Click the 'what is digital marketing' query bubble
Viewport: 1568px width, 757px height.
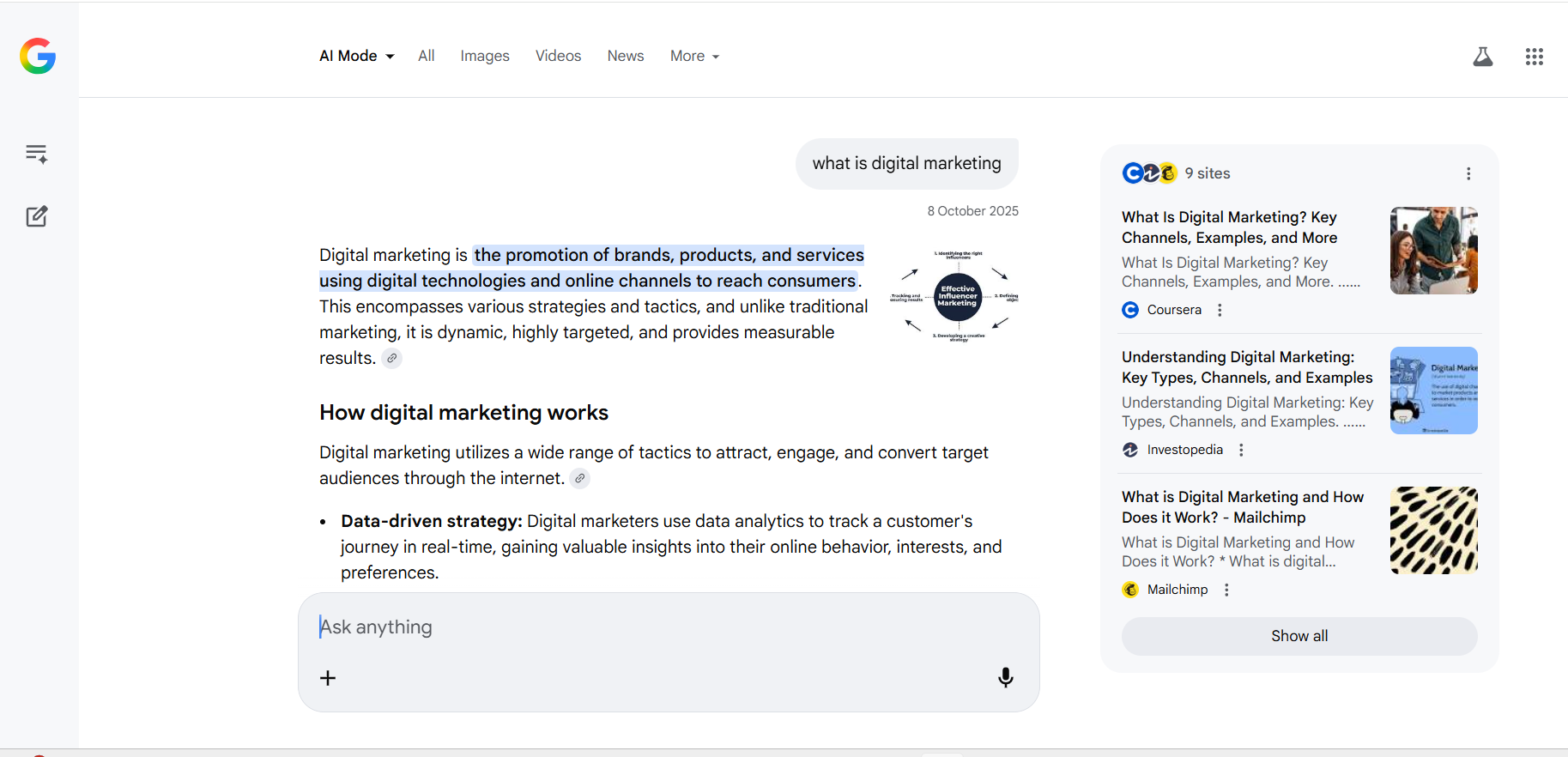(x=907, y=163)
